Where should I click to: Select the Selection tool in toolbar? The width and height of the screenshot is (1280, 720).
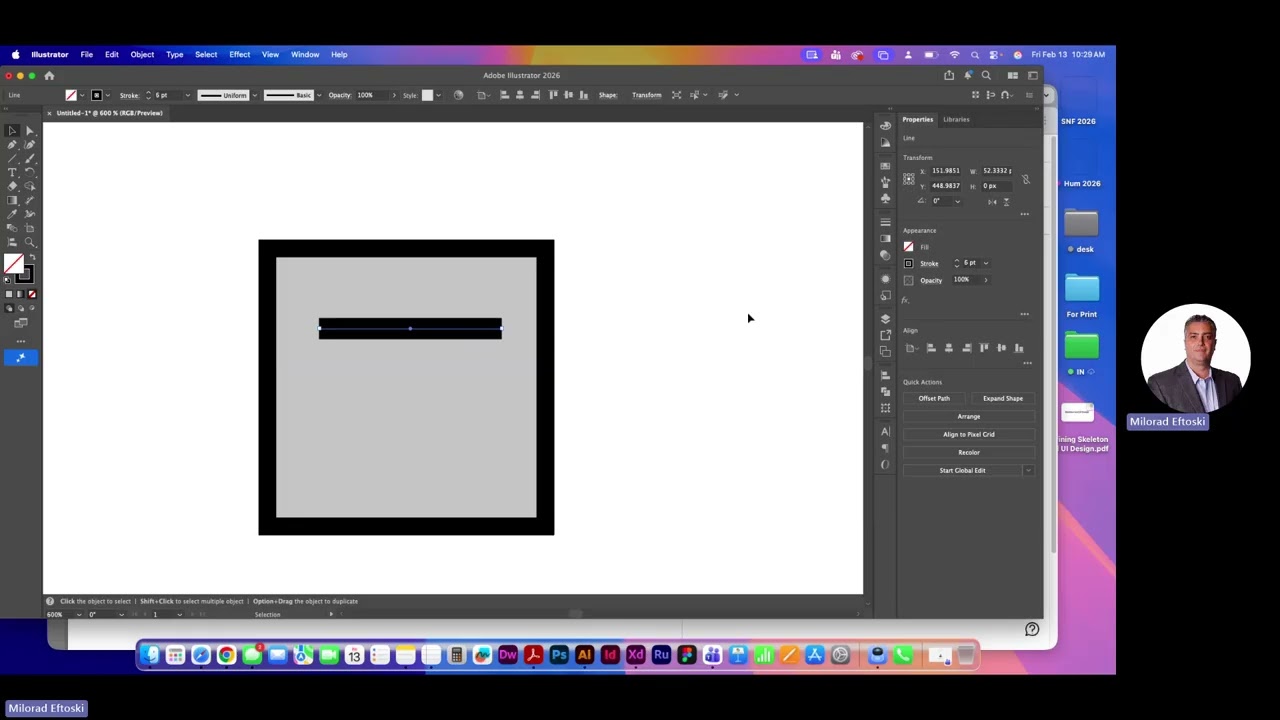(12, 131)
